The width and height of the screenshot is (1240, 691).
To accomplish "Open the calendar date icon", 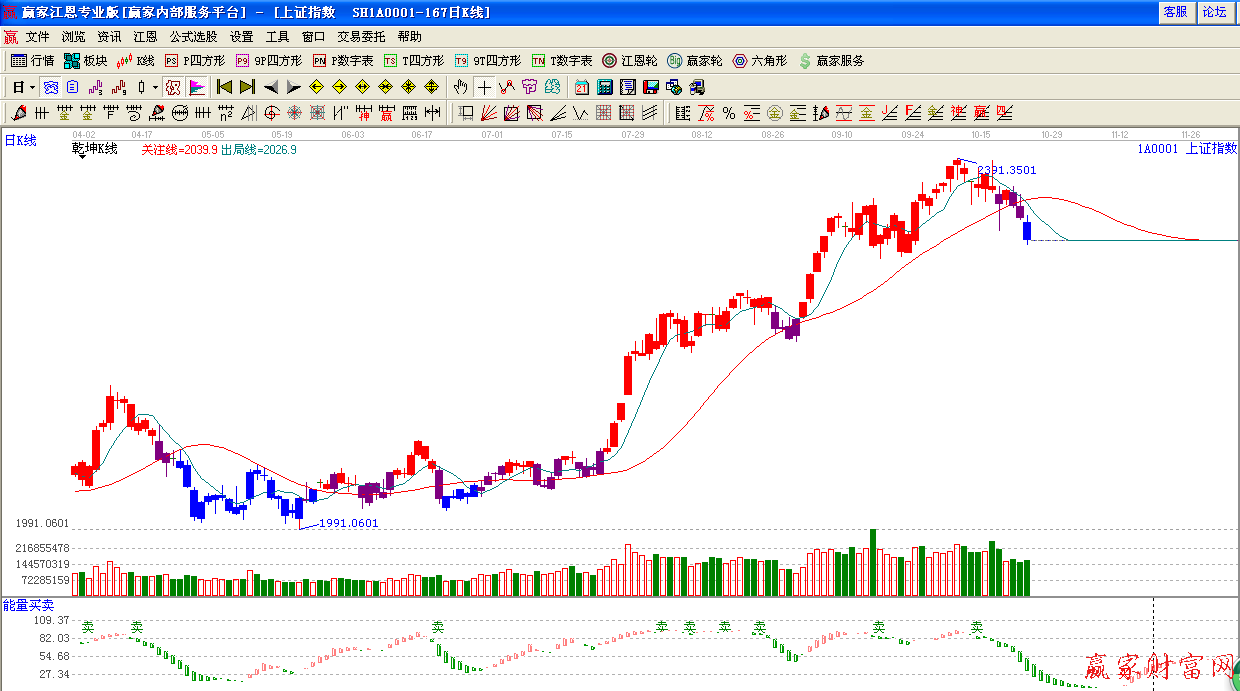I will pyautogui.click(x=582, y=87).
